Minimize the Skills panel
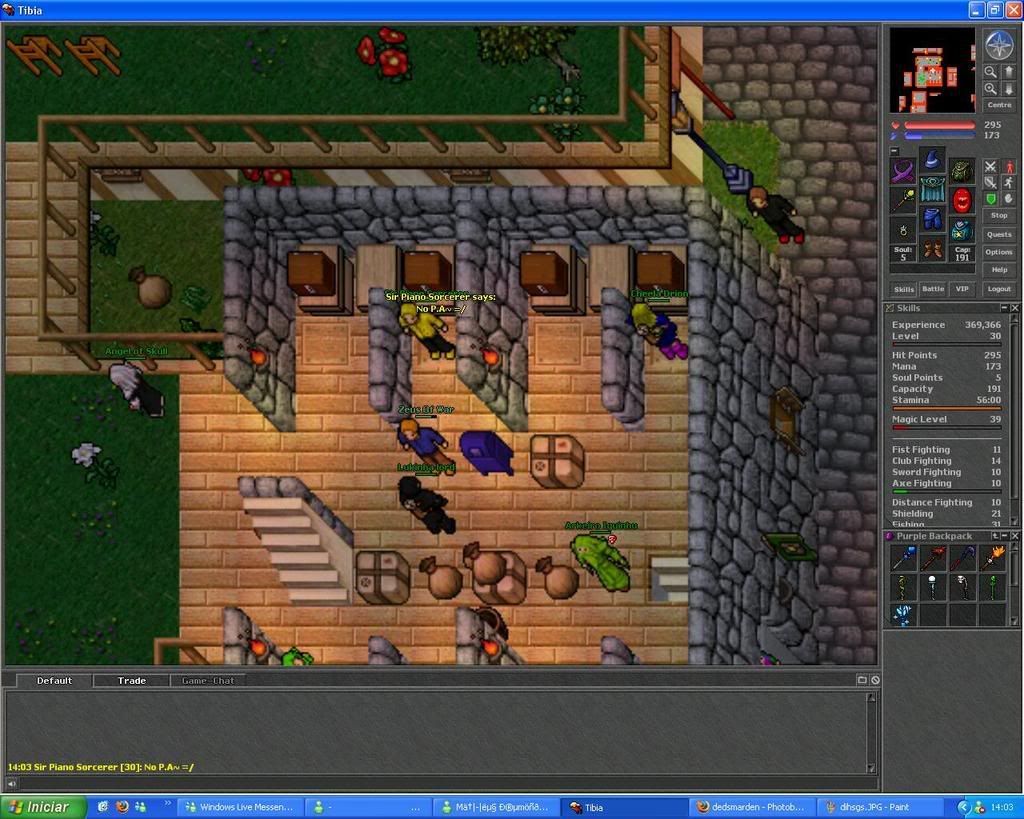The image size is (1024, 819). (x=1003, y=308)
